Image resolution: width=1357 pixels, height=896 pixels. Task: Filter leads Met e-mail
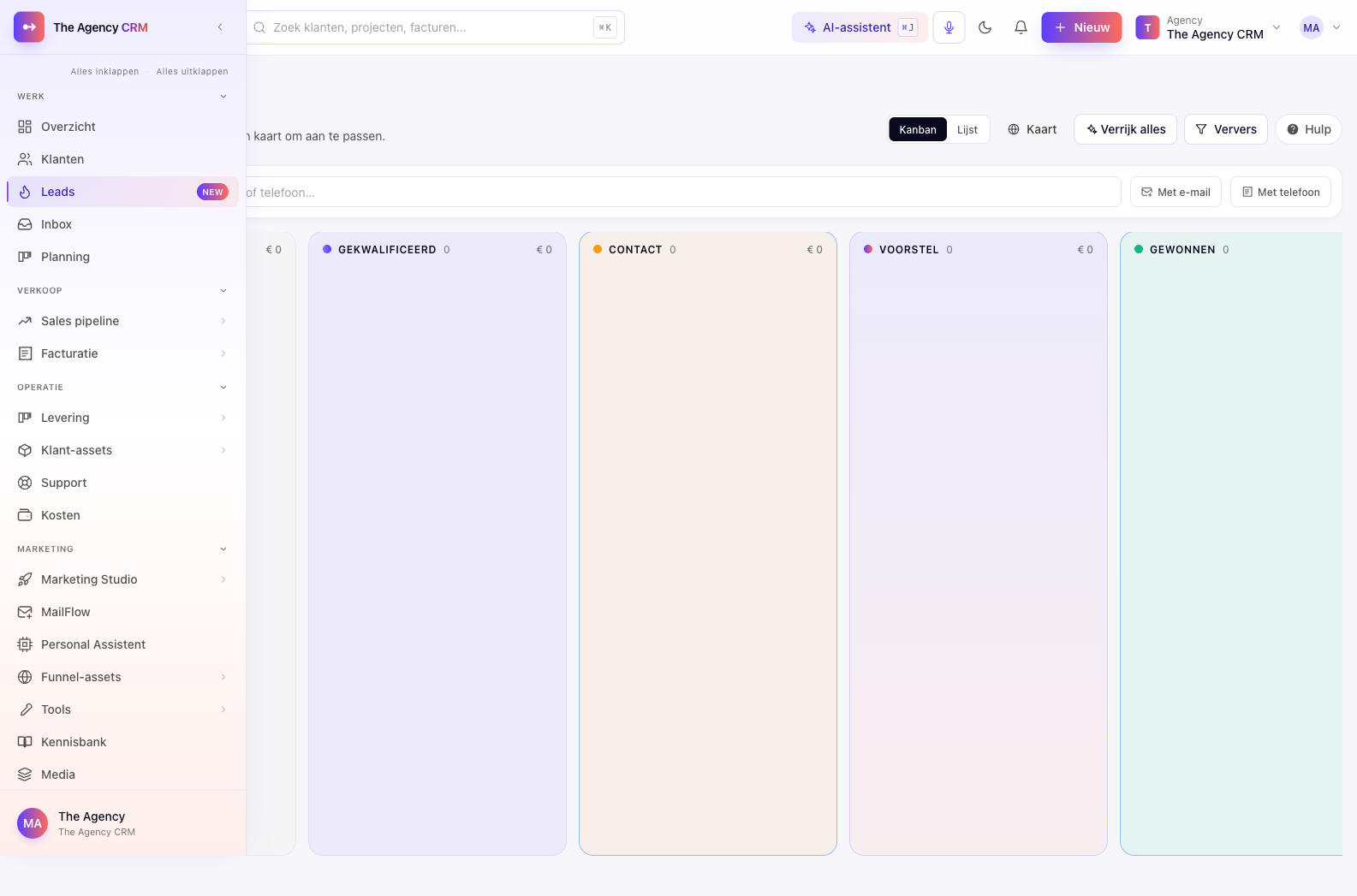tap(1175, 192)
